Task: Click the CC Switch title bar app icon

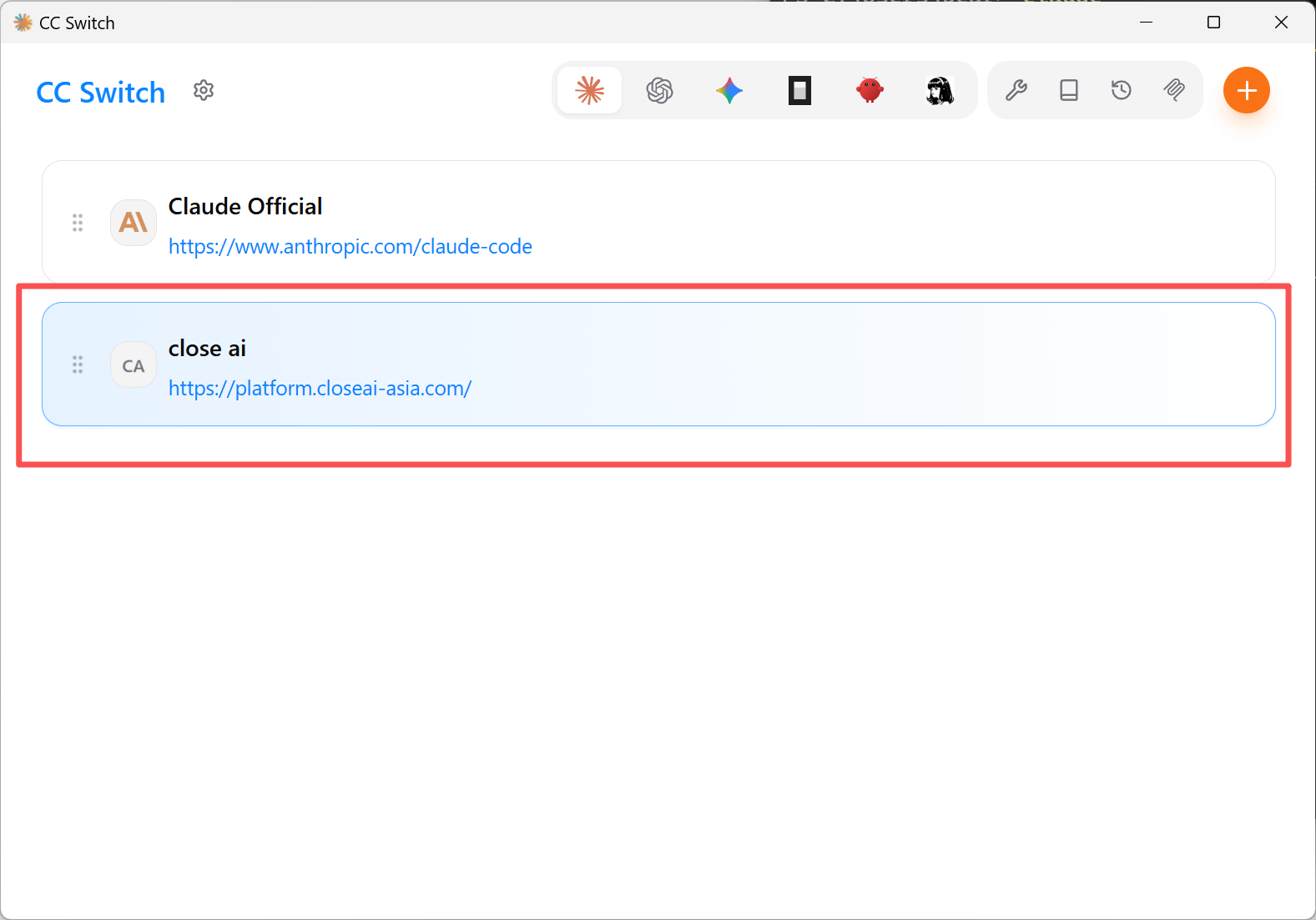Action: [x=23, y=23]
